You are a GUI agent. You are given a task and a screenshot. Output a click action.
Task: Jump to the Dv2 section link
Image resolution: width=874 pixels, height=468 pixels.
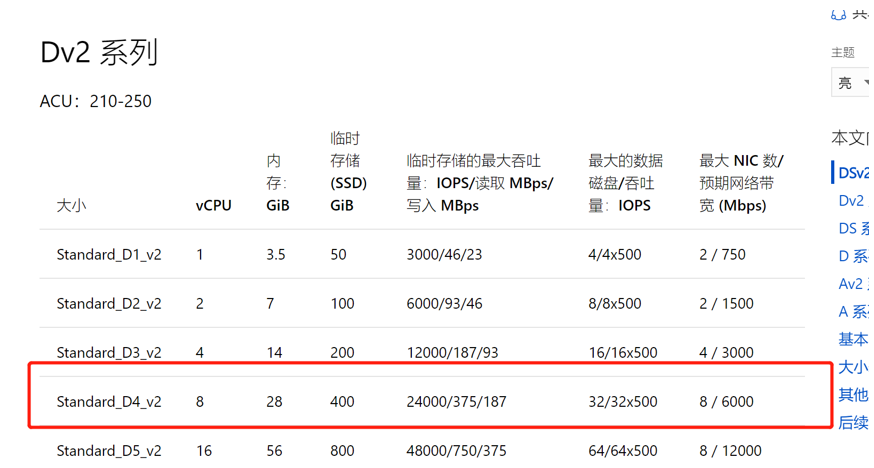[x=852, y=201]
